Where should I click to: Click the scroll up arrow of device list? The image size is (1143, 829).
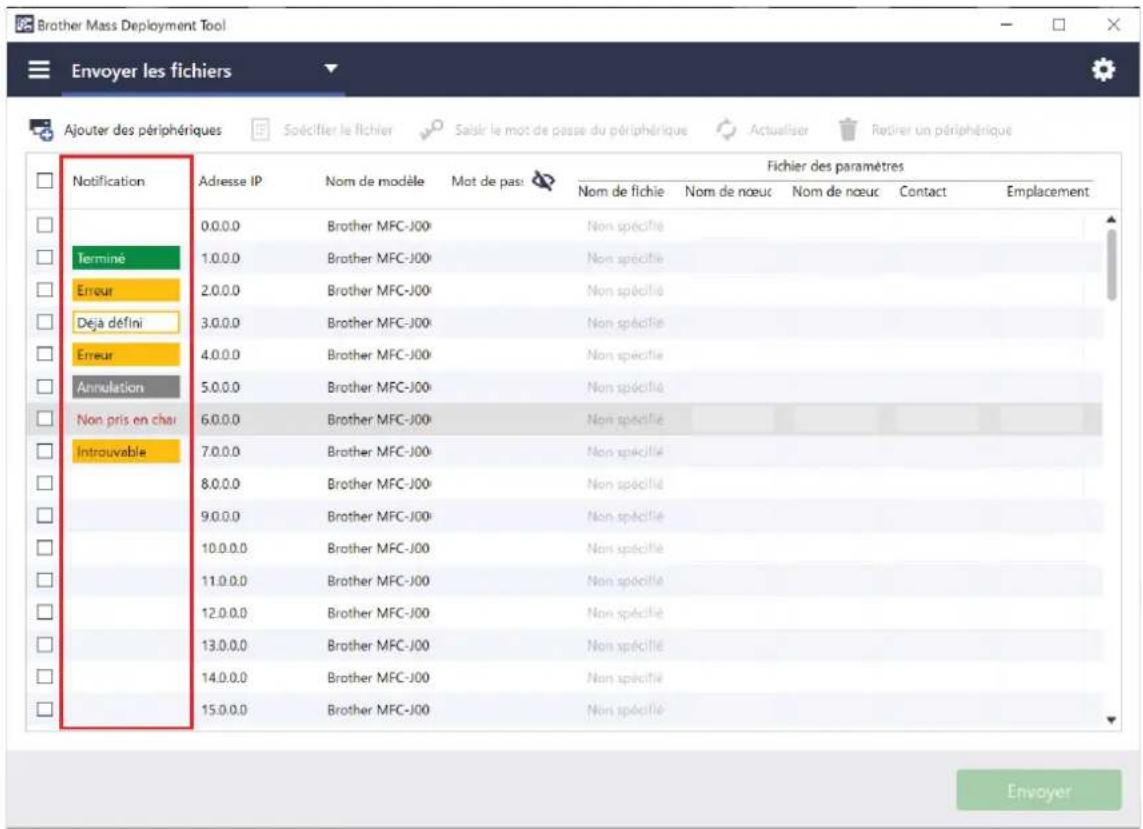(1111, 219)
